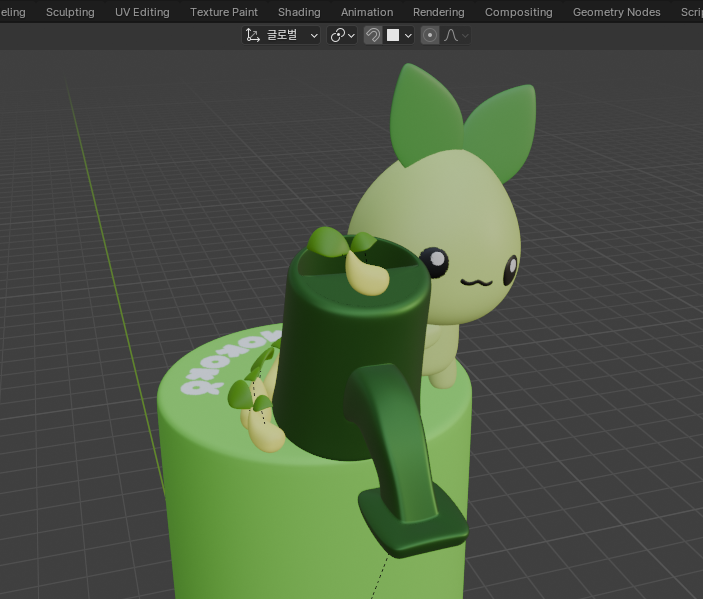Image resolution: width=703 pixels, height=599 pixels.
Task: Open the Geometry Nodes workspace tab
Action: click(x=616, y=12)
